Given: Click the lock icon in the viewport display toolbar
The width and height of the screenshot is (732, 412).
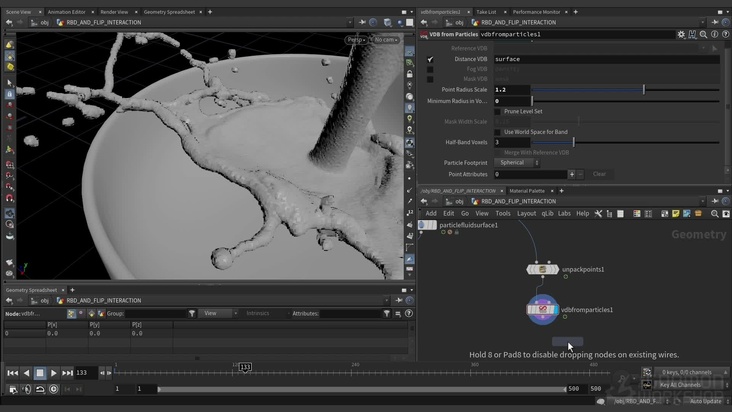Looking at the screenshot, I should pyautogui.click(x=409, y=74).
